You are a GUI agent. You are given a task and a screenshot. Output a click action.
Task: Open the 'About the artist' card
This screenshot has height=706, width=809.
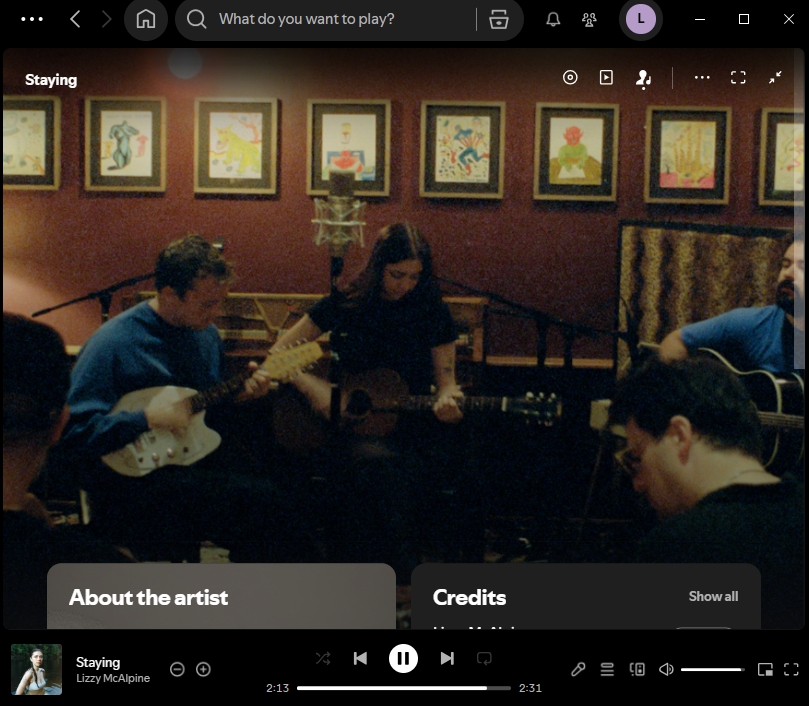pos(221,596)
